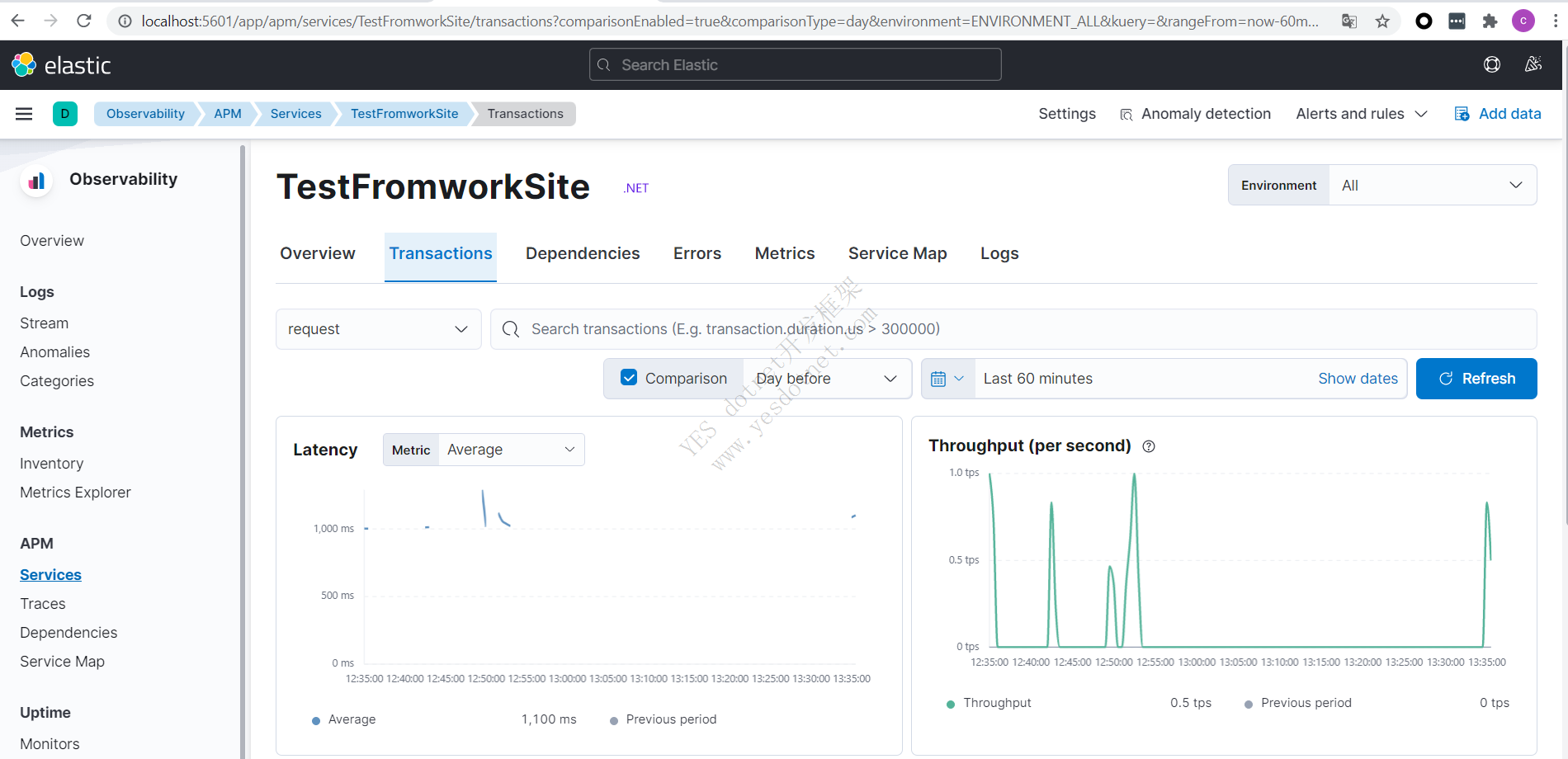Image resolution: width=1568 pixels, height=759 pixels.
Task: Open the Latency Metric Average dropdown
Action: click(x=511, y=450)
